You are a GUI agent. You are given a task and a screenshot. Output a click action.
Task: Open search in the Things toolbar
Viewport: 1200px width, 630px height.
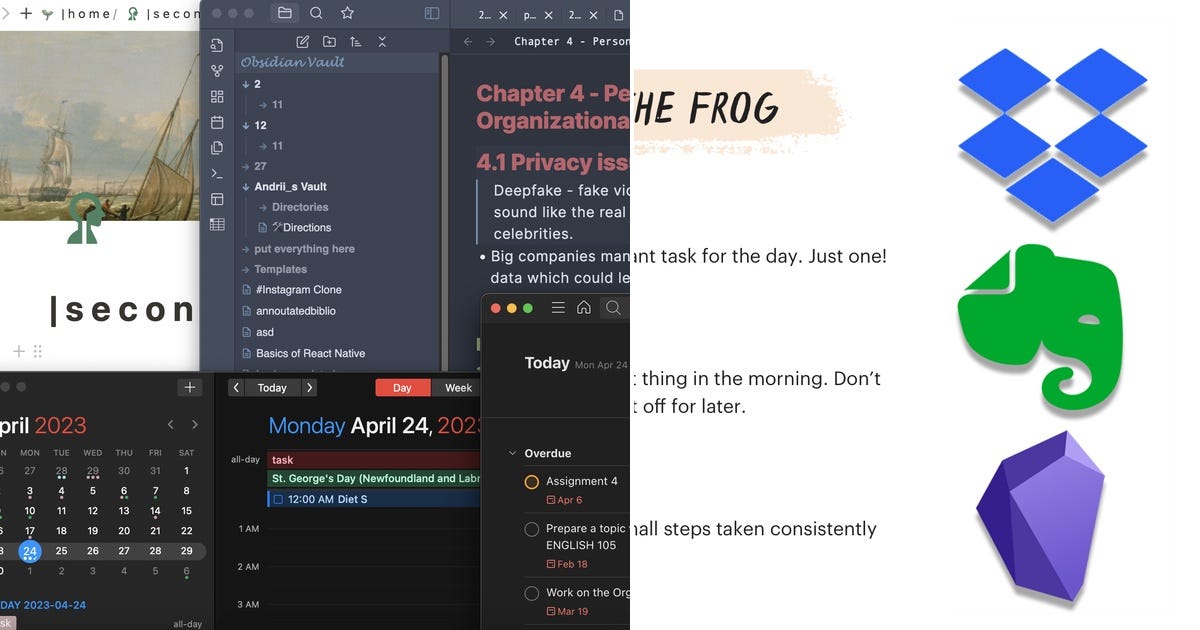pyautogui.click(x=613, y=308)
